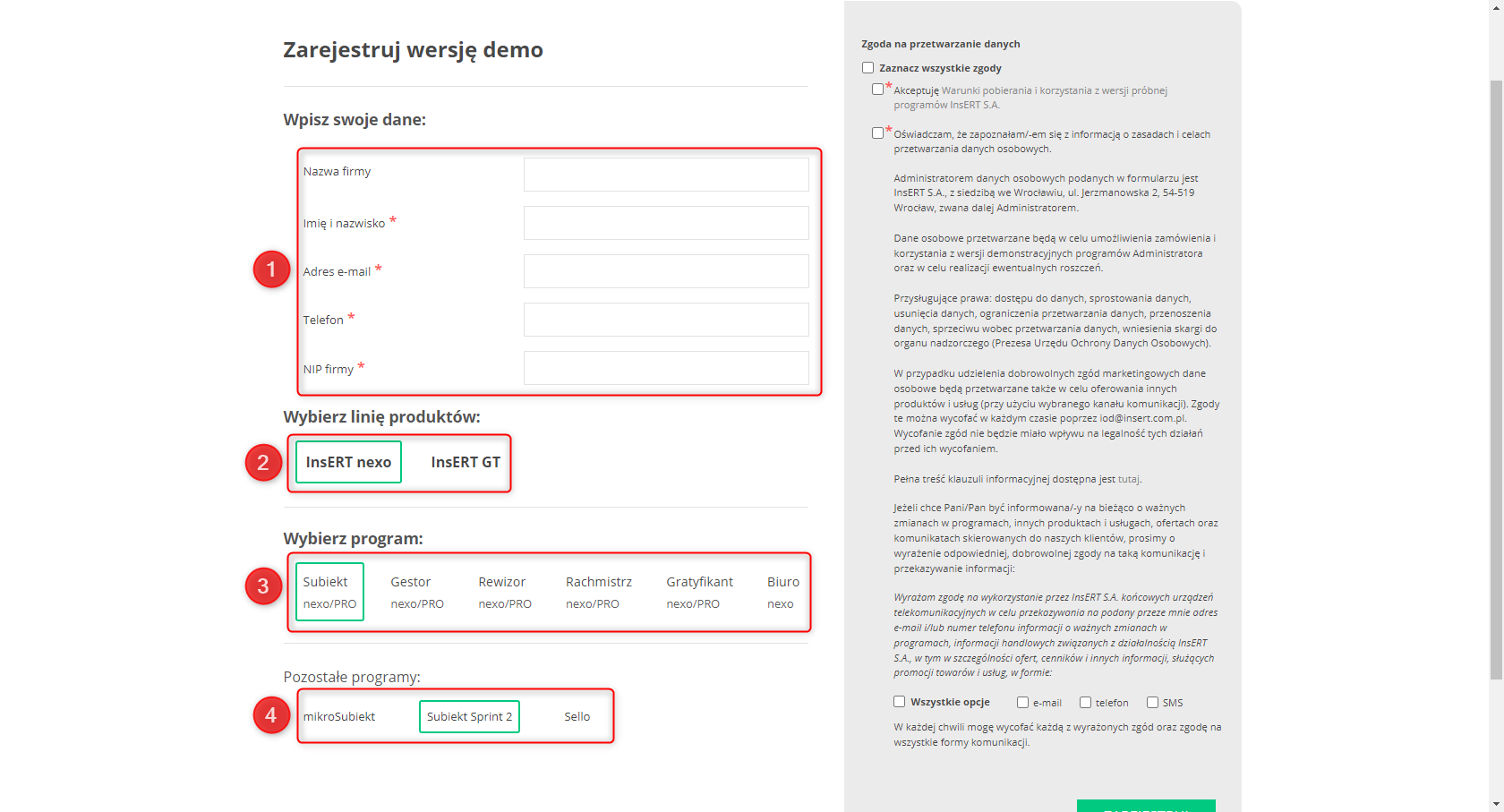Pick Rewizor nexo/PRO program
Screen dimensions: 1504x812
click(505, 592)
